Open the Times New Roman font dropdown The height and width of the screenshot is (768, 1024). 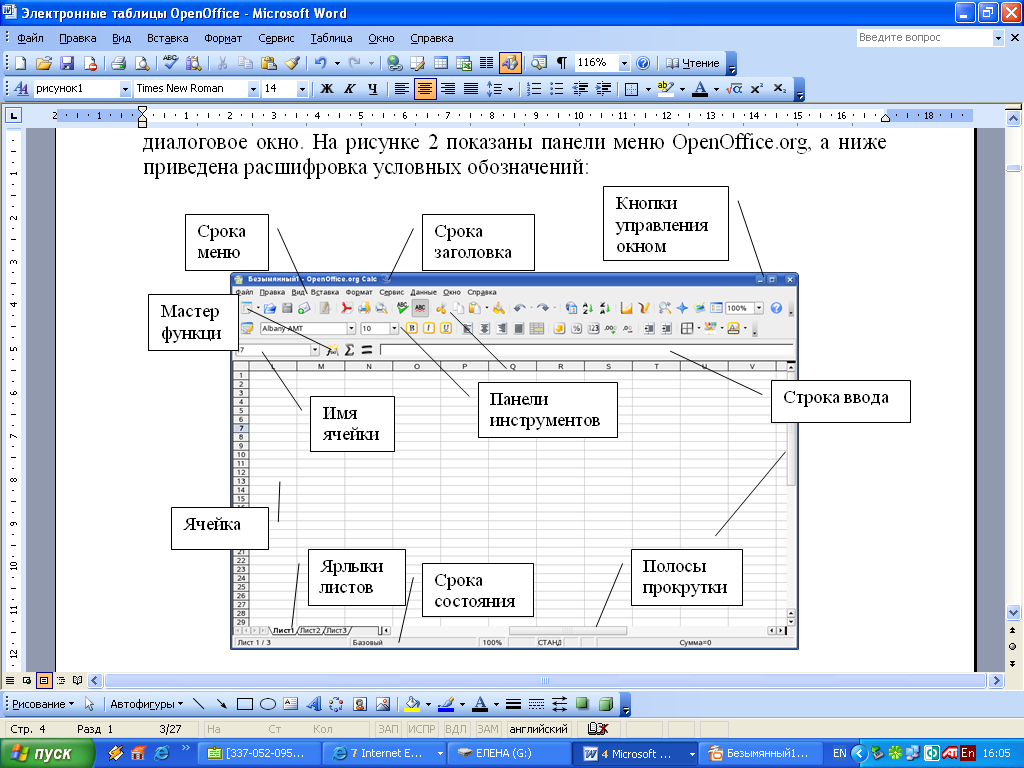253,89
